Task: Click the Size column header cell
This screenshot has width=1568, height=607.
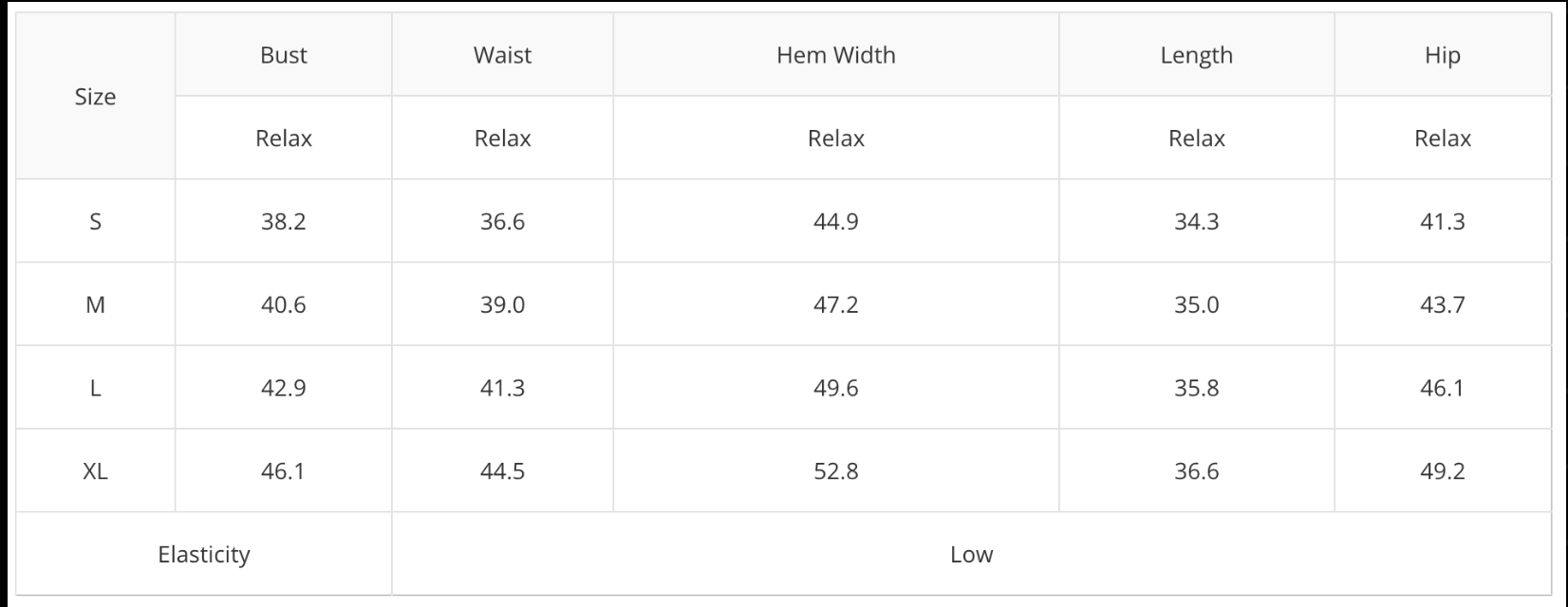Action: [x=95, y=97]
